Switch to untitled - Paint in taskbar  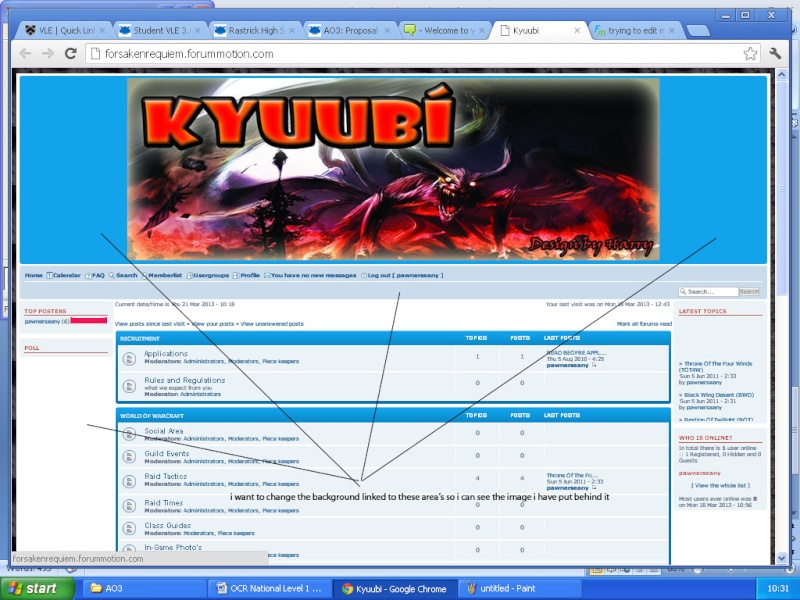click(521, 589)
